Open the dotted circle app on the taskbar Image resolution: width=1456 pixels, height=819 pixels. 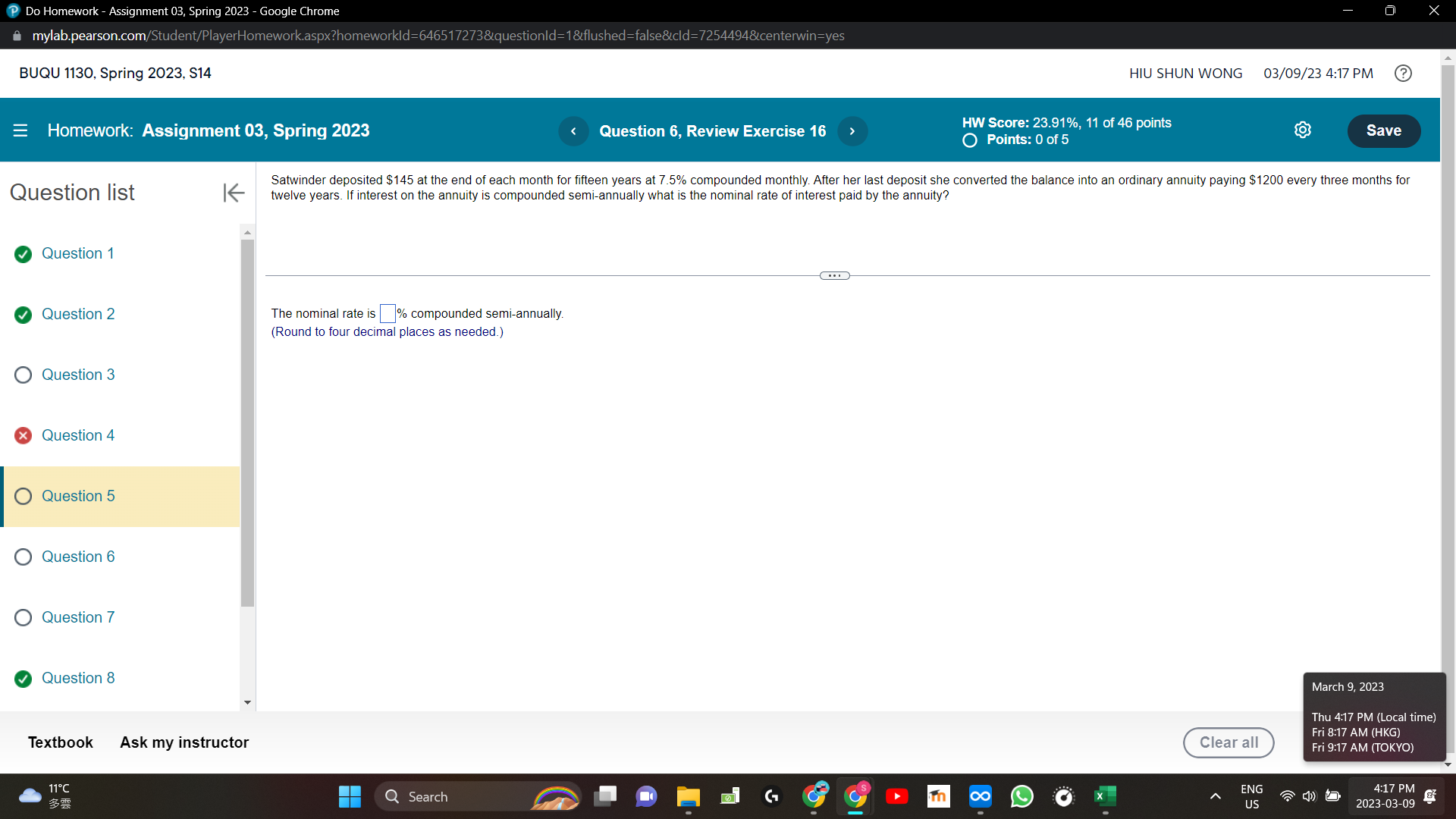[x=1063, y=796]
